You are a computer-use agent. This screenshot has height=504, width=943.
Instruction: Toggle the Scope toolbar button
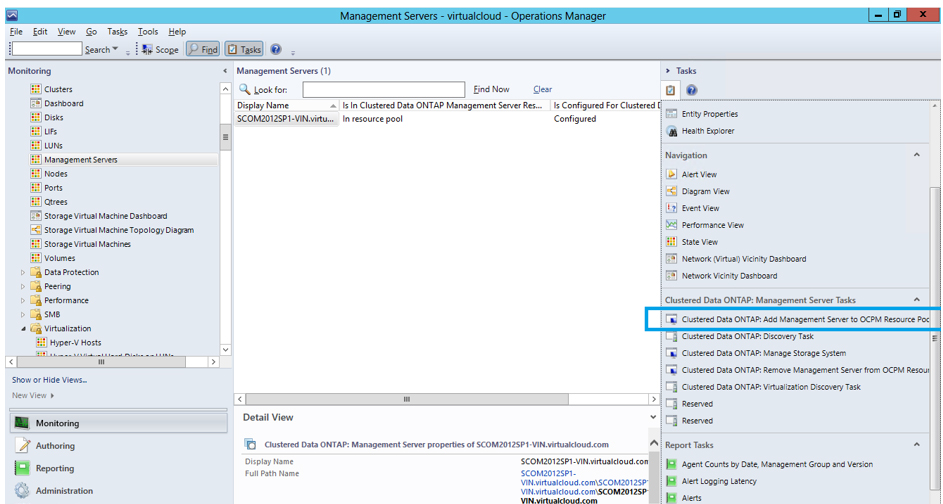[160, 49]
